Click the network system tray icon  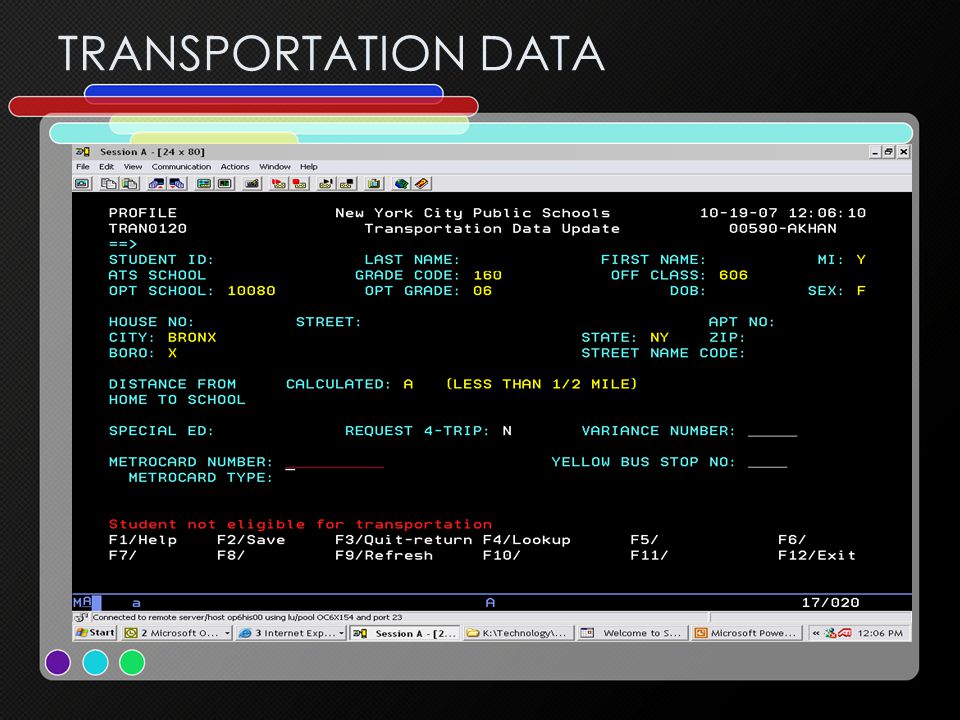point(830,633)
